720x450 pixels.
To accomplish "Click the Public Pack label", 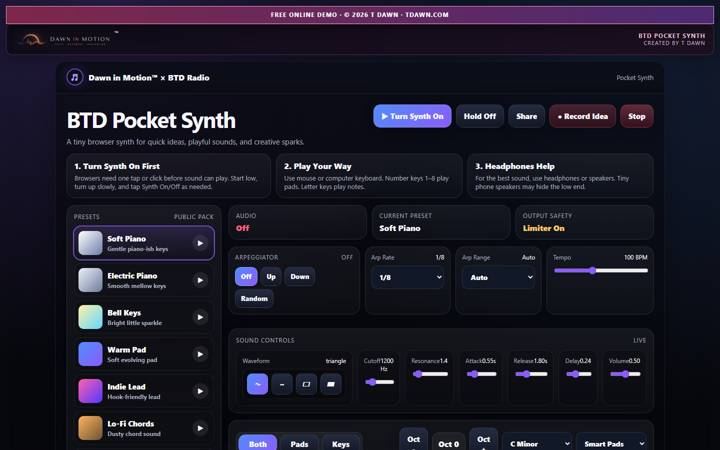I will [x=194, y=217].
